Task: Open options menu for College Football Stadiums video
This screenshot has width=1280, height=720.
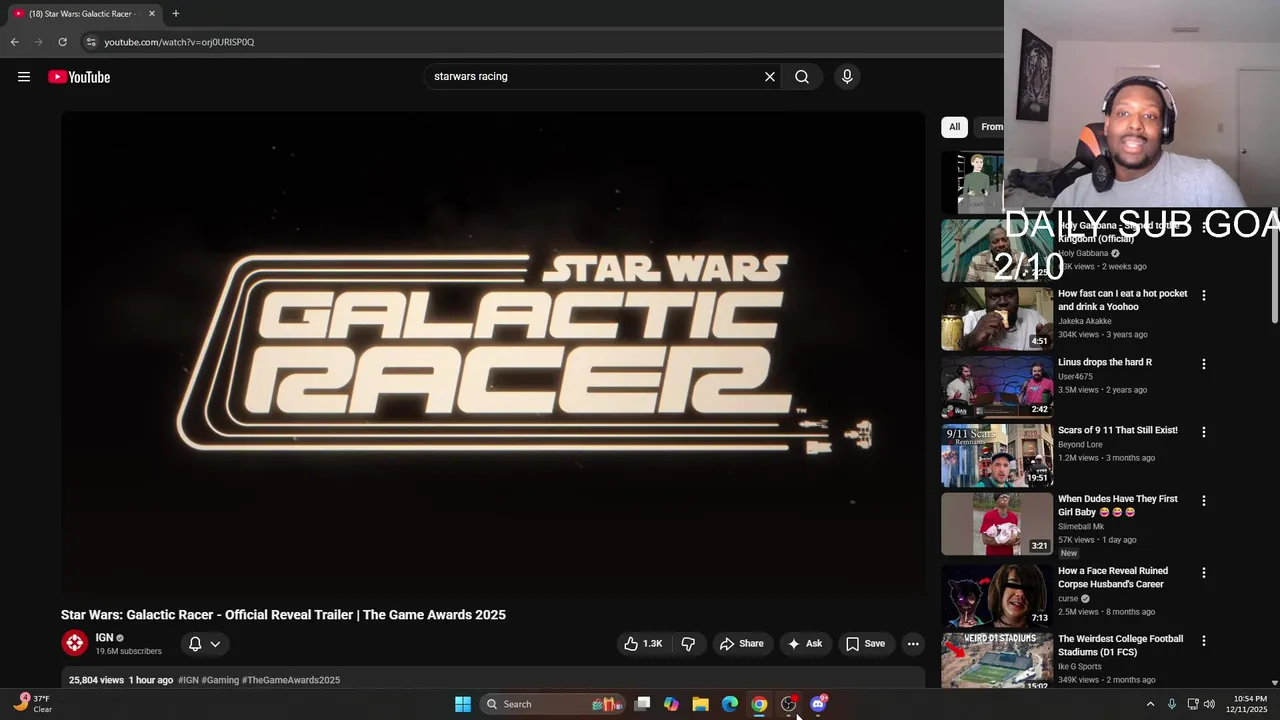Action: click(x=1204, y=640)
